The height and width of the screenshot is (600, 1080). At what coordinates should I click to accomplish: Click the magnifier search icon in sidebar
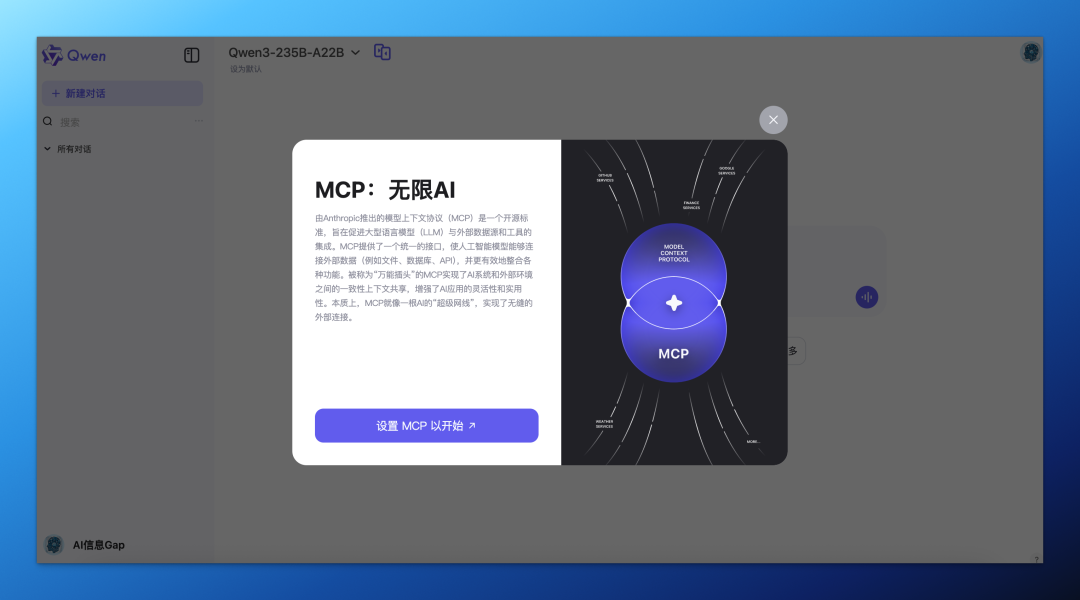pyautogui.click(x=48, y=121)
